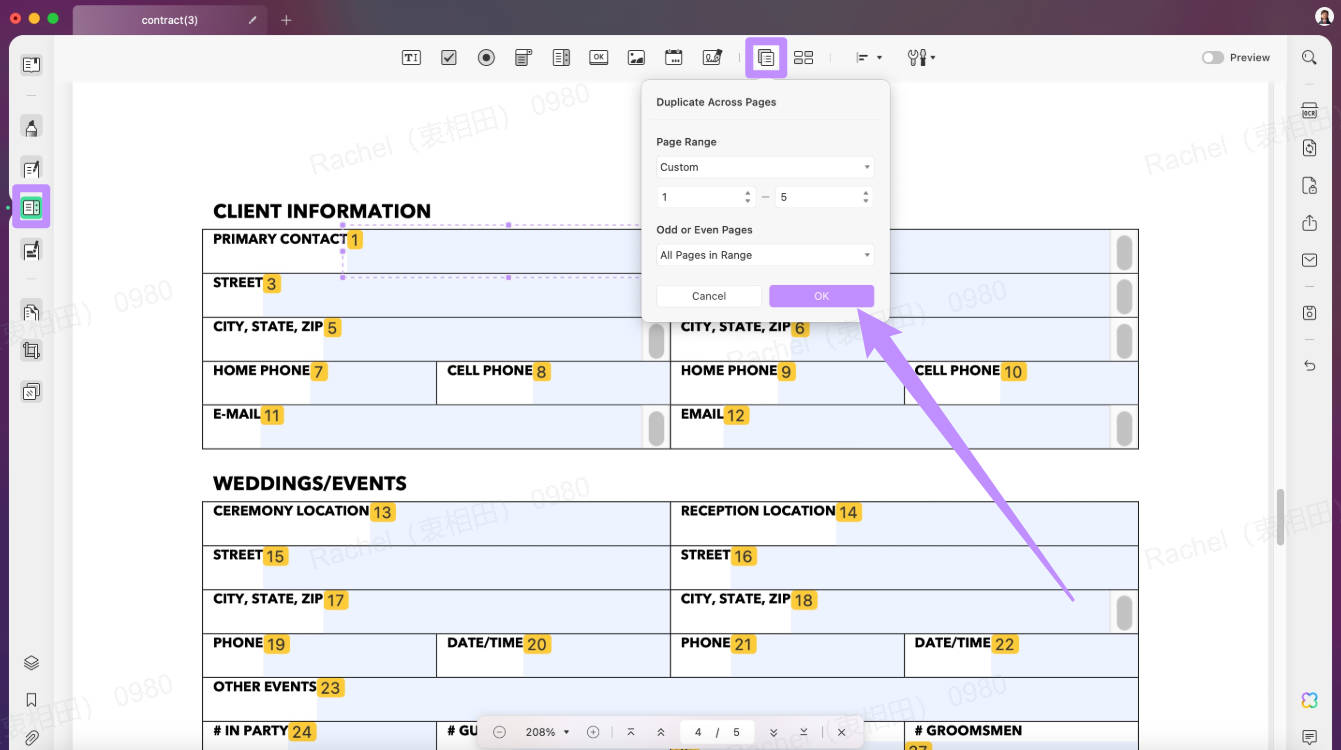This screenshot has height=750, width=1341.
Task: Select the Dropdown form field tool
Action: [x=523, y=58]
